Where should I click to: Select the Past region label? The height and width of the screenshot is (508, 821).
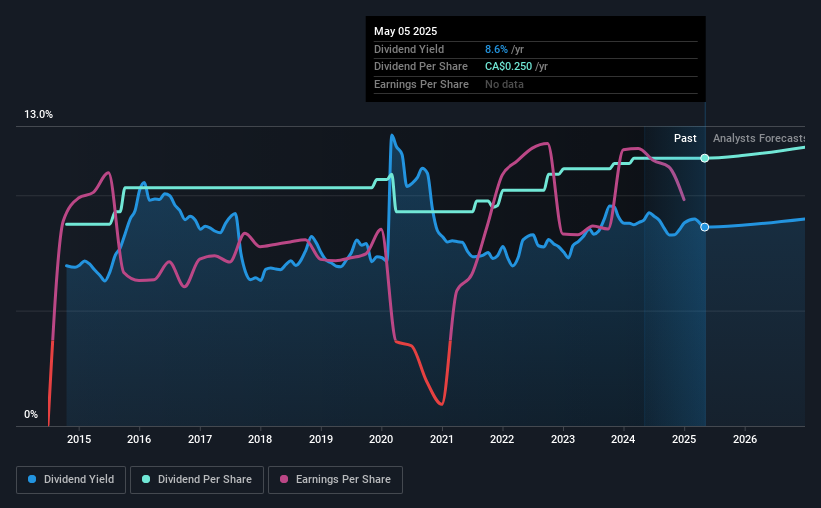[685, 138]
